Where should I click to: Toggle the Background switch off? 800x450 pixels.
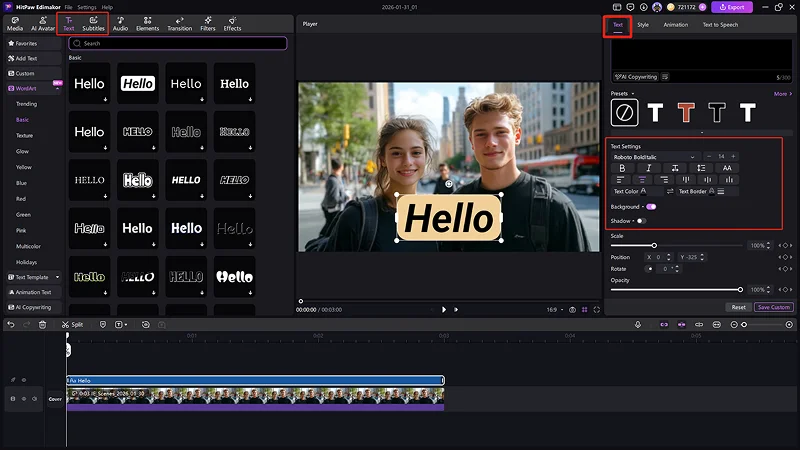[x=651, y=207]
